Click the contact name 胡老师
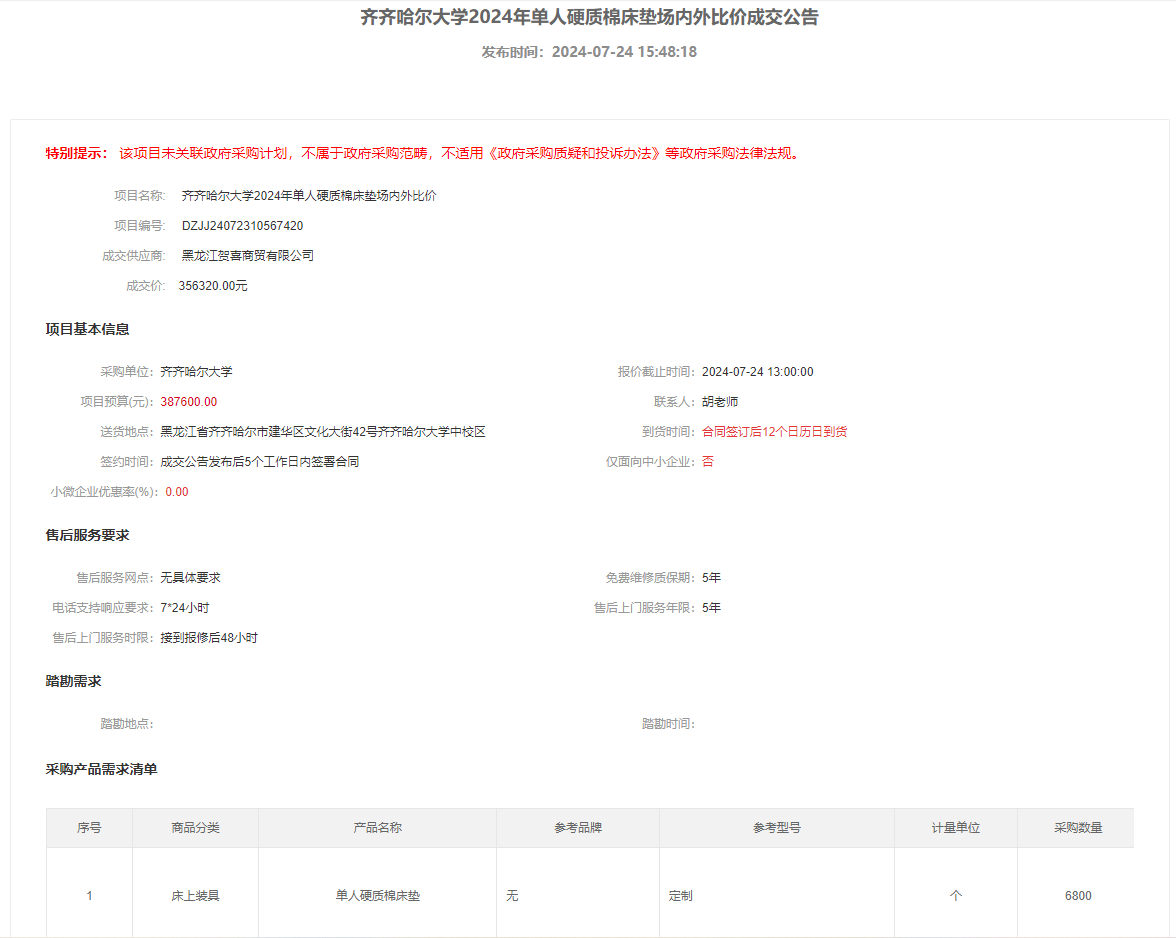 (x=720, y=402)
